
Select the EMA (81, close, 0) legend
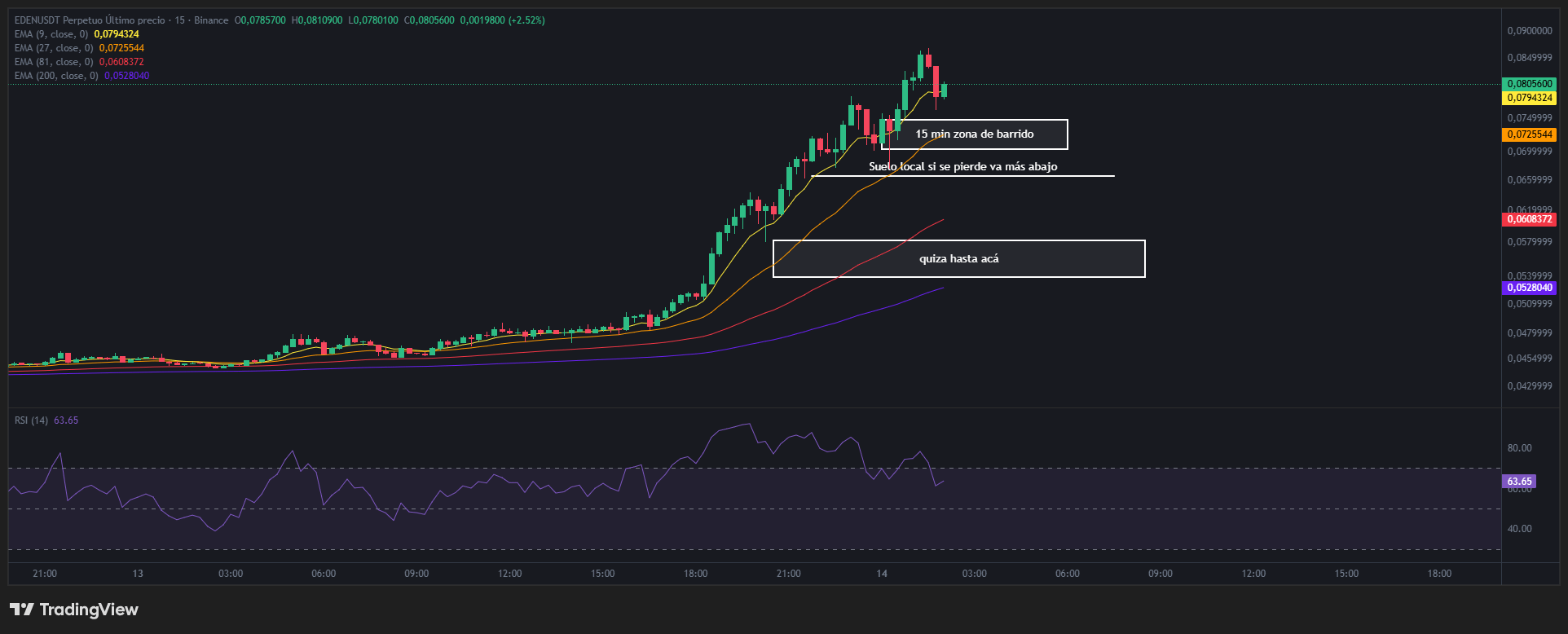[x=54, y=62]
